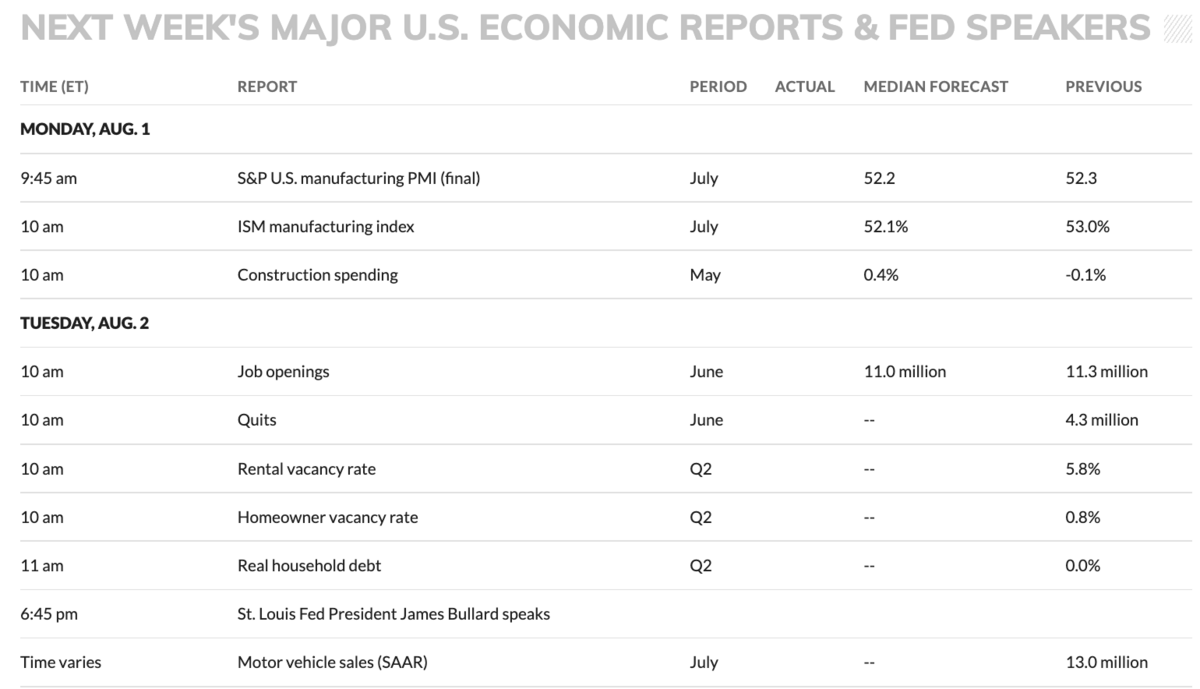
Task: Click the MONDAY, AUG. 1 date heading
Action: [x=85, y=130]
